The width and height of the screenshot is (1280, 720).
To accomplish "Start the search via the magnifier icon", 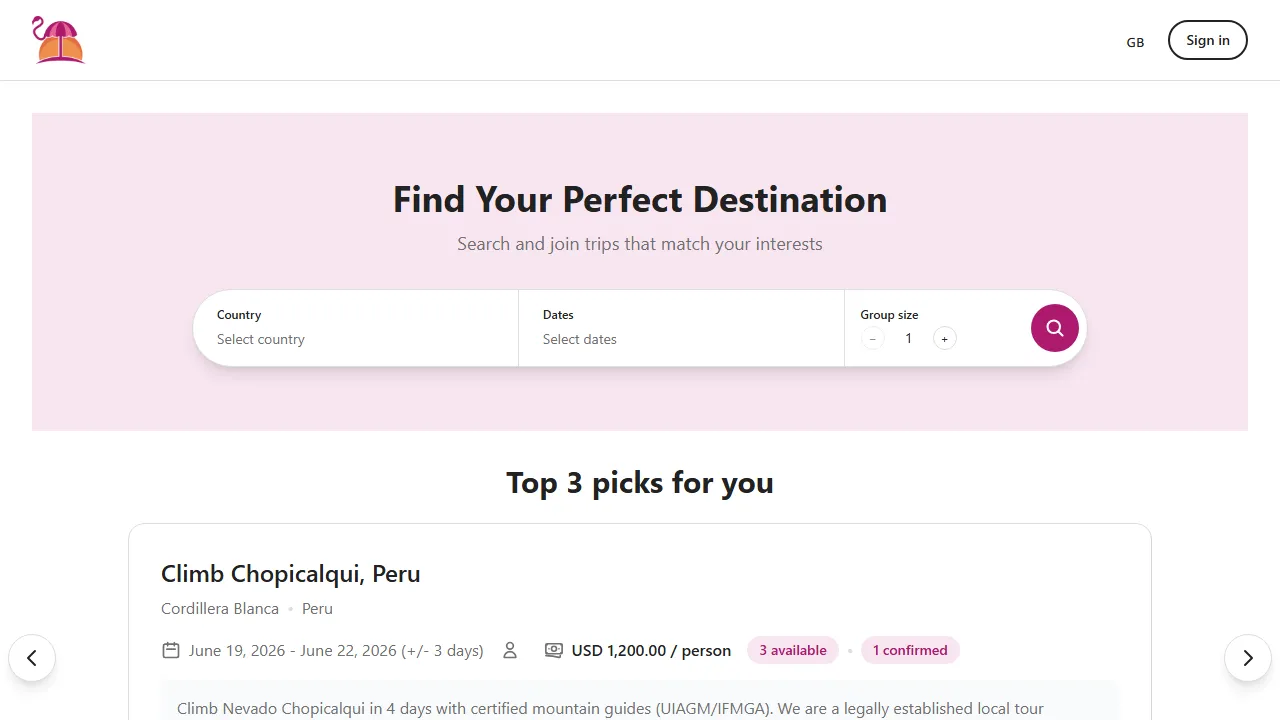I will tap(1055, 328).
